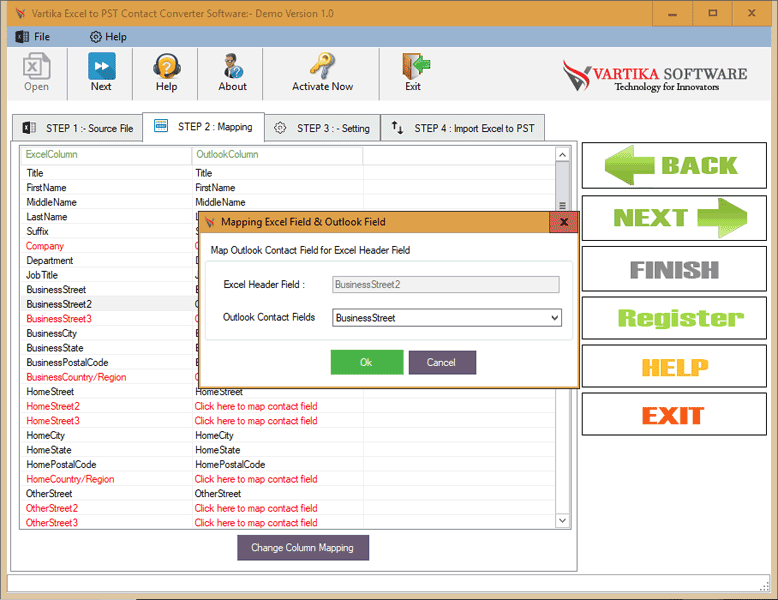This screenshot has height=600, width=778.
Task: Click the Exit door toolbar icon
Action: tap(414, 73)
